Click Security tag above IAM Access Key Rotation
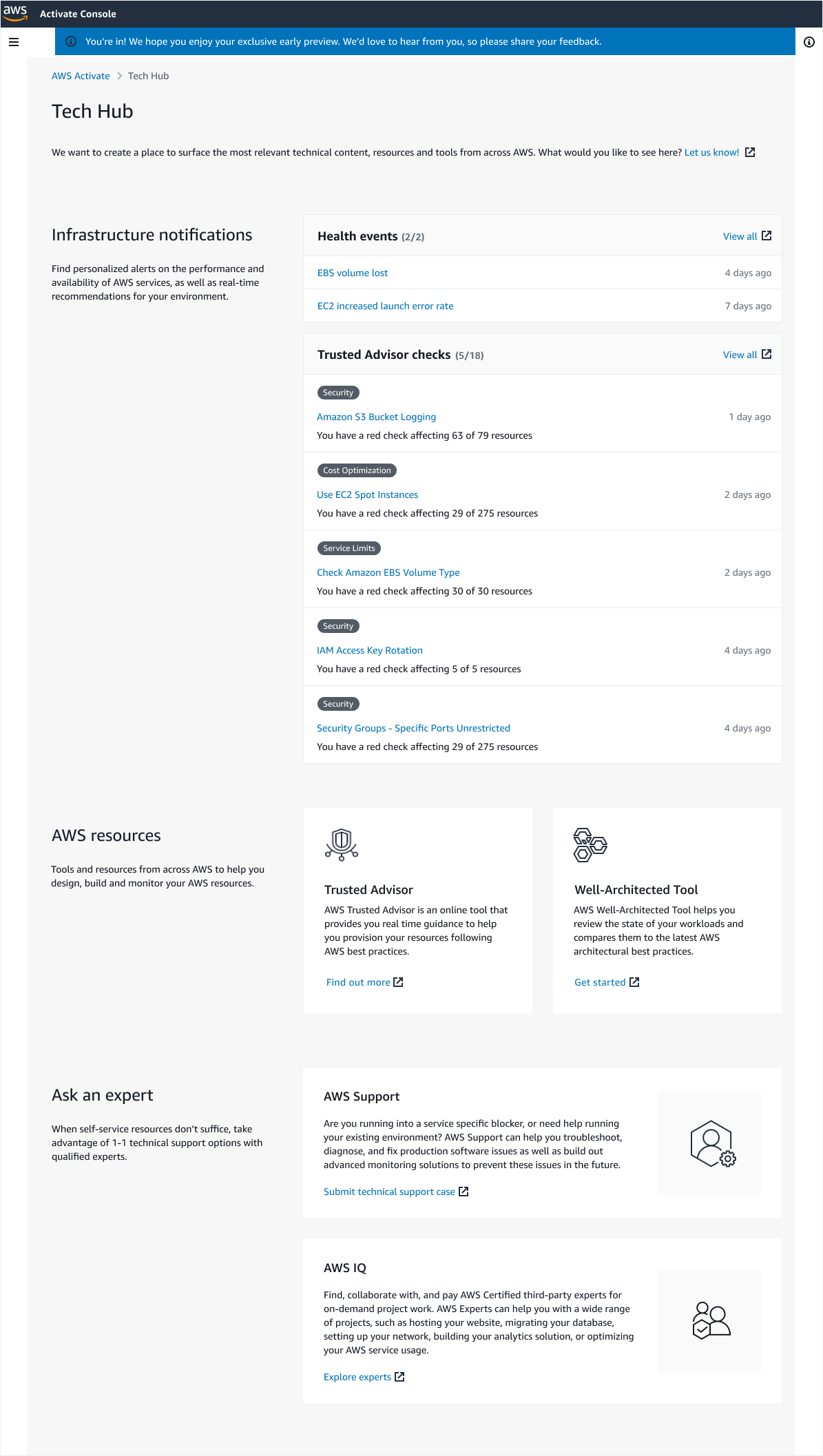Viewport: 823px width, 1456px height. click(x=338, y=626)
